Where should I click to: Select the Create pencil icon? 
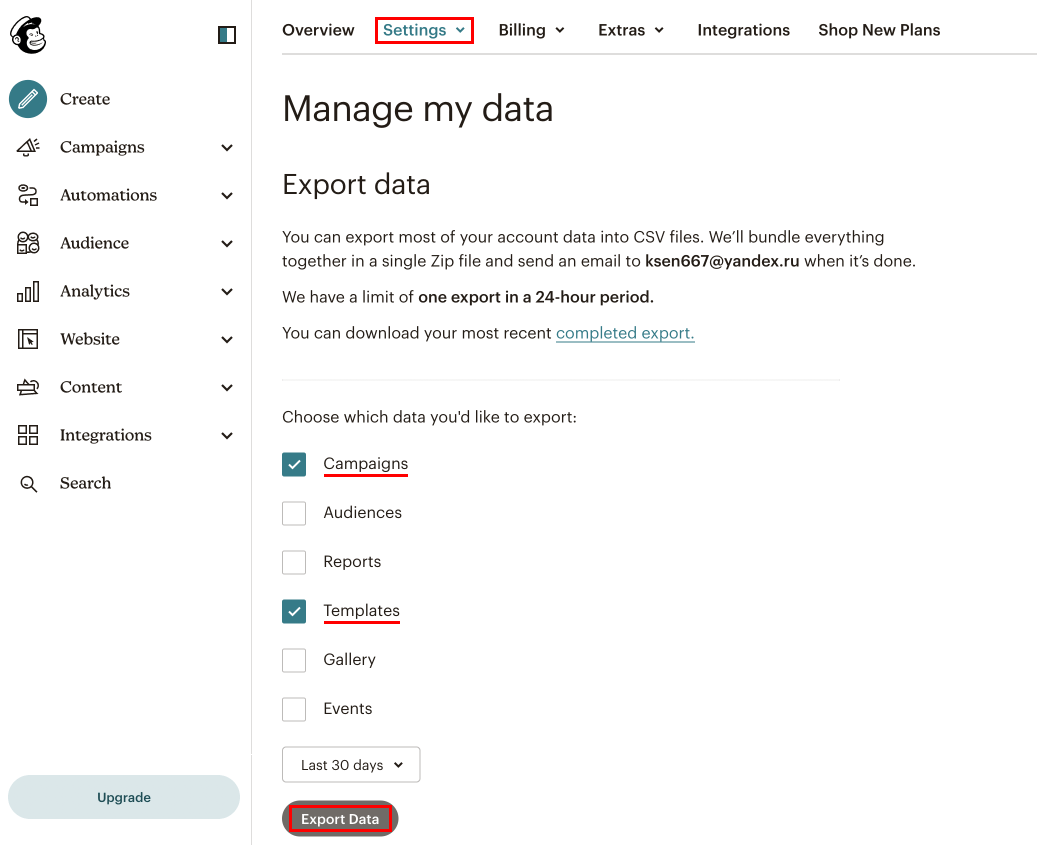(27, 99)
